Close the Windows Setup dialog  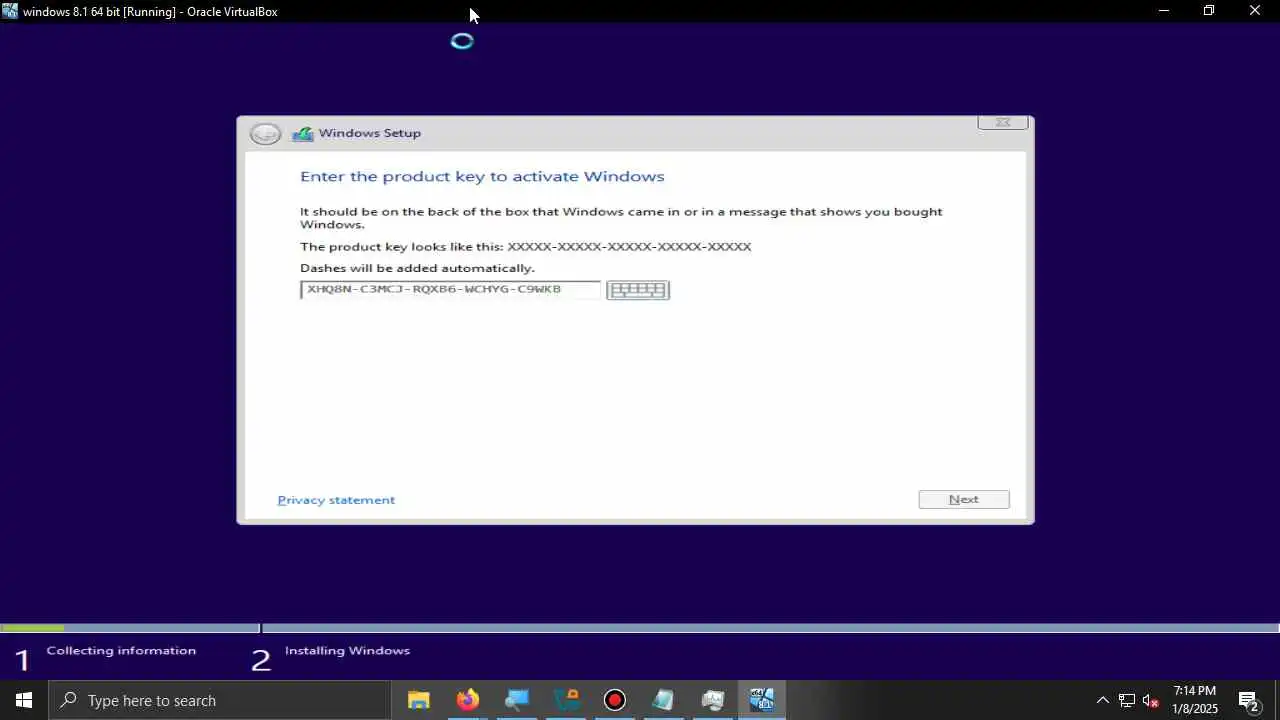point(1002,122)
